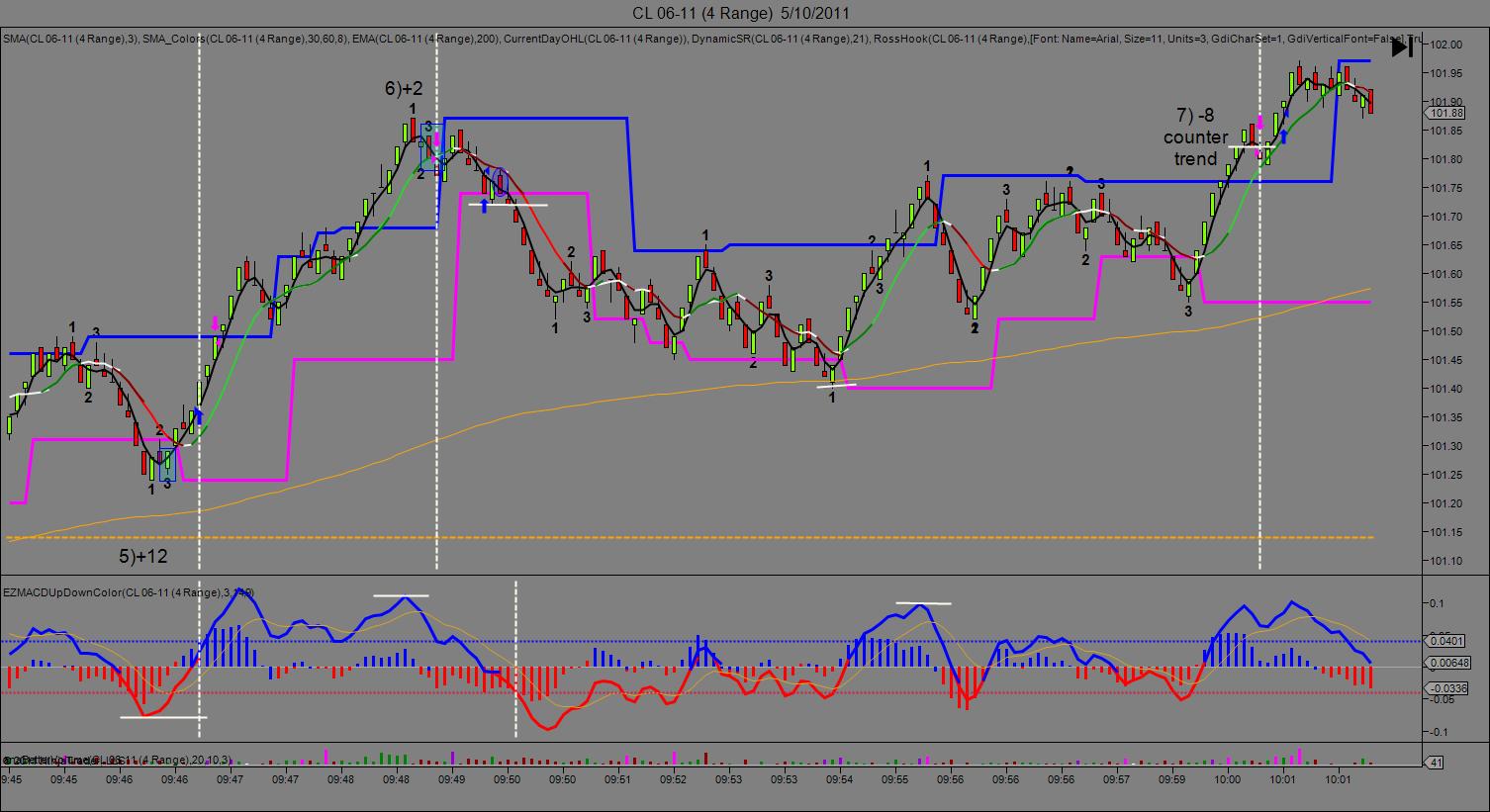Select the 101.30 price axis label
This screenshot has width=1490, height=812.
coord(1446,446)
